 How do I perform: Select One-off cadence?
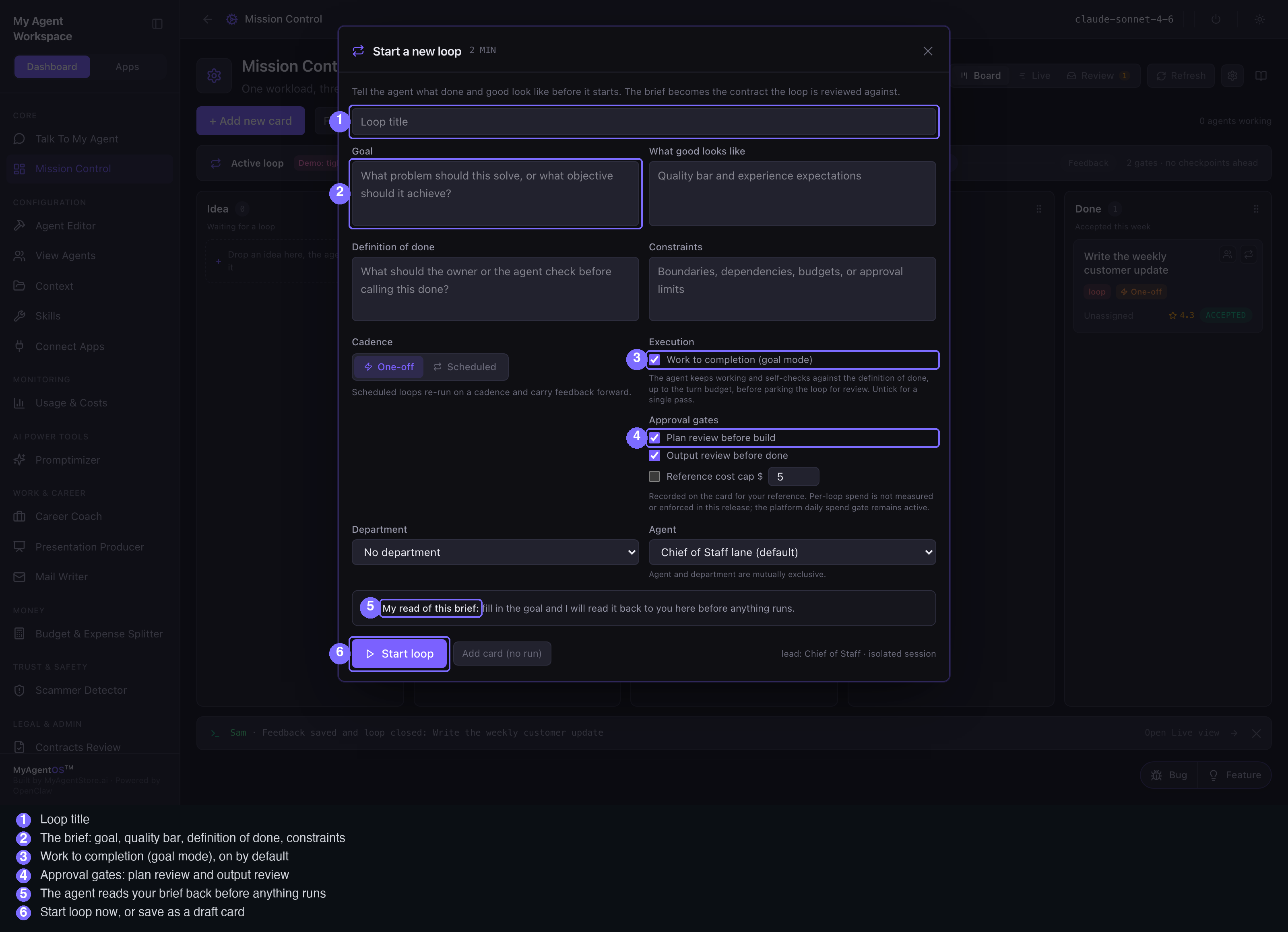(x=388, y=367)
